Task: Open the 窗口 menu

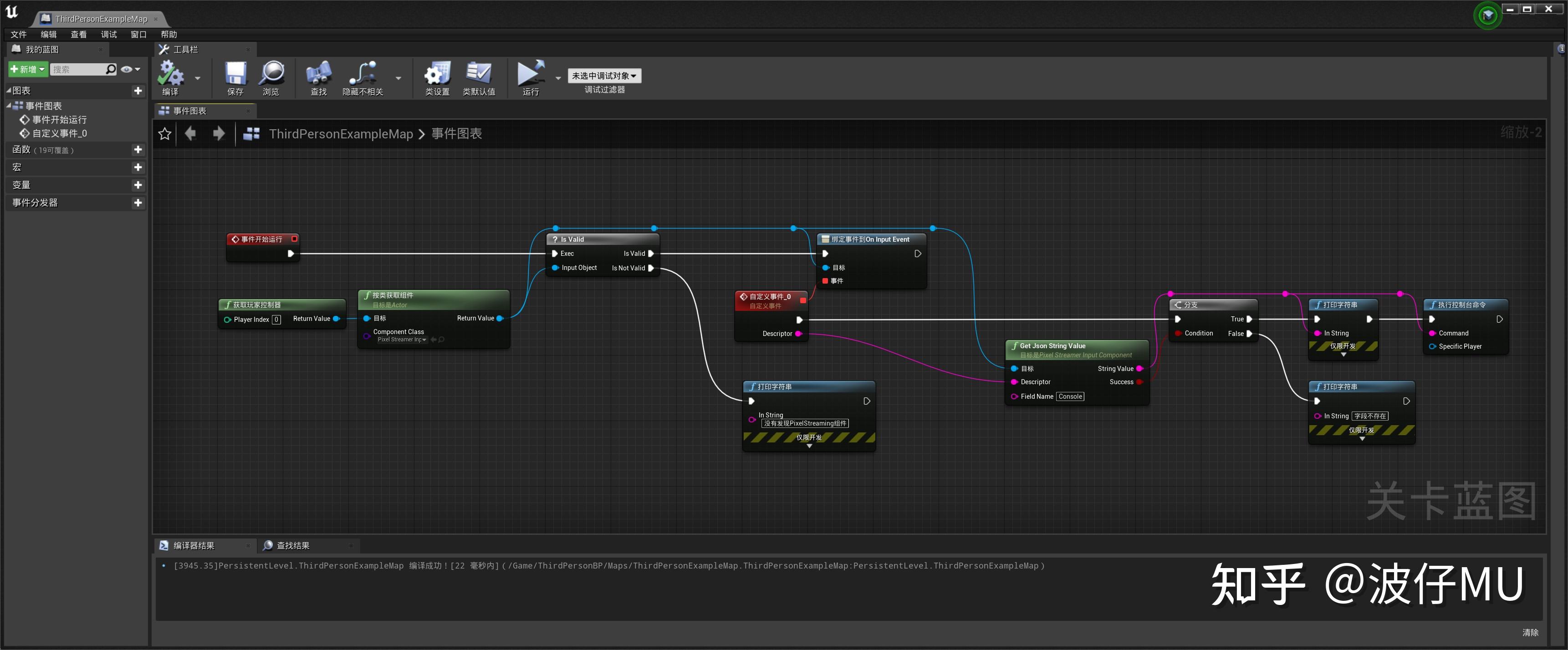Action: (x=138, y=34)
